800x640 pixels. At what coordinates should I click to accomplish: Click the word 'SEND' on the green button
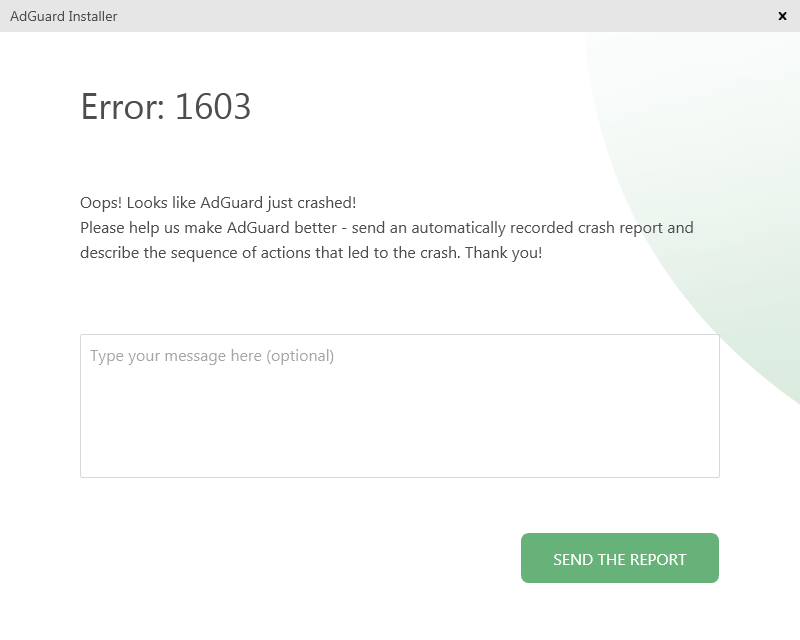pyautogui.click(x=573, y=560)
